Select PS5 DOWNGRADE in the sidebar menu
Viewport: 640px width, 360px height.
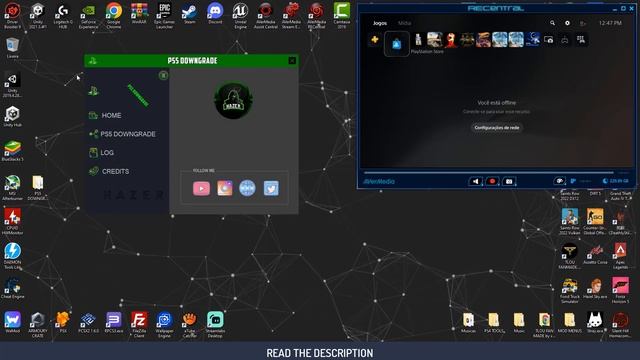click(x=122, y=134)
